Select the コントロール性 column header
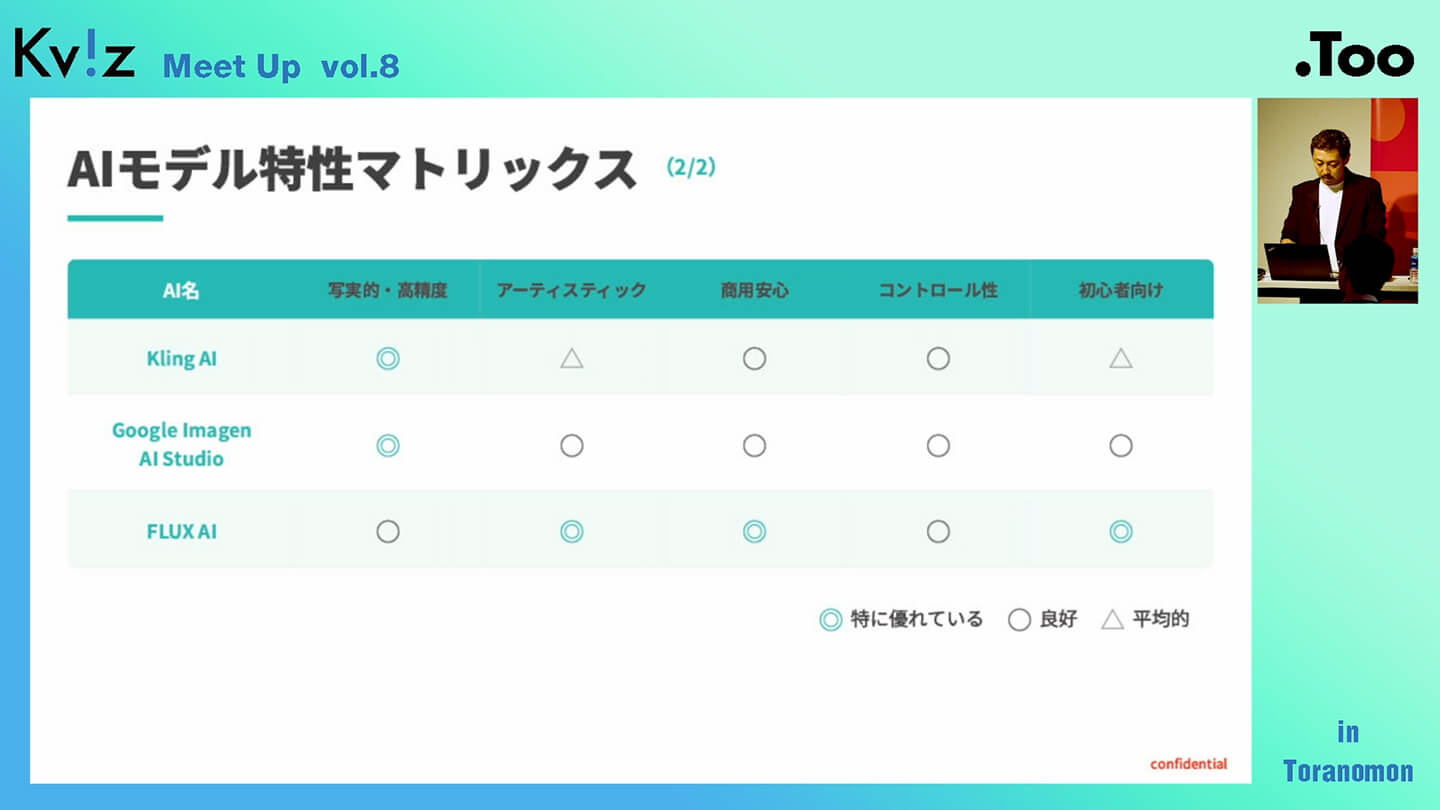The width and height of the screenshot is (1440, 810). (938, 291)
